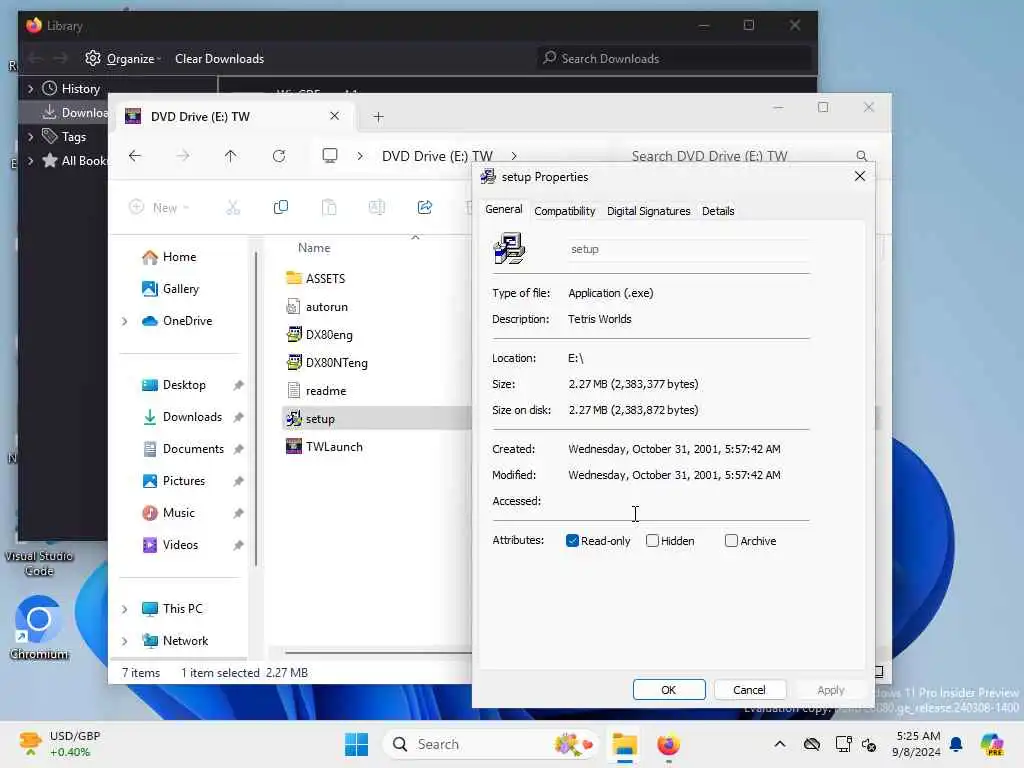
Task: Click OK in setup Properties
Action: (669, 690)
